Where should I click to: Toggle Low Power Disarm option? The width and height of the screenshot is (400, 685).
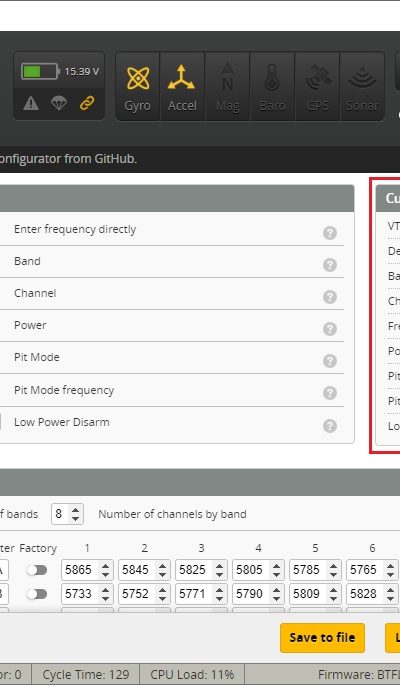click(1, 422)
